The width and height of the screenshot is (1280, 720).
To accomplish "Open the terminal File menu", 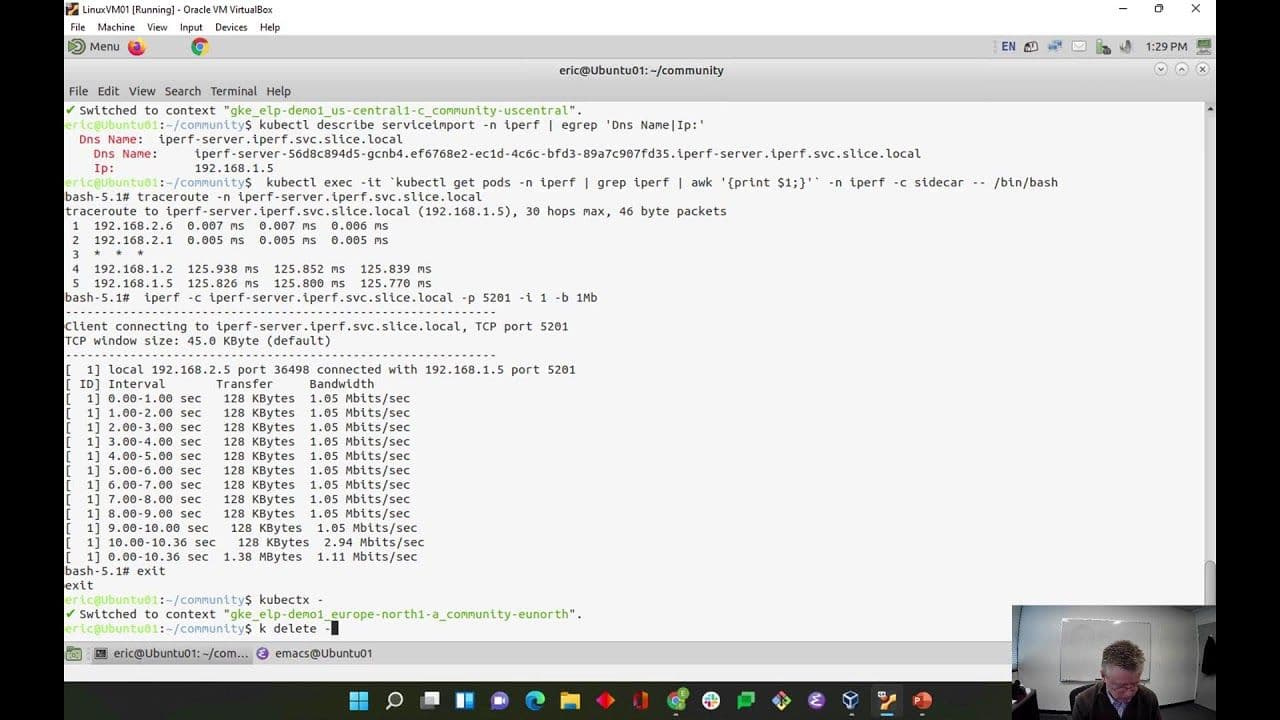I will point(78,91).
